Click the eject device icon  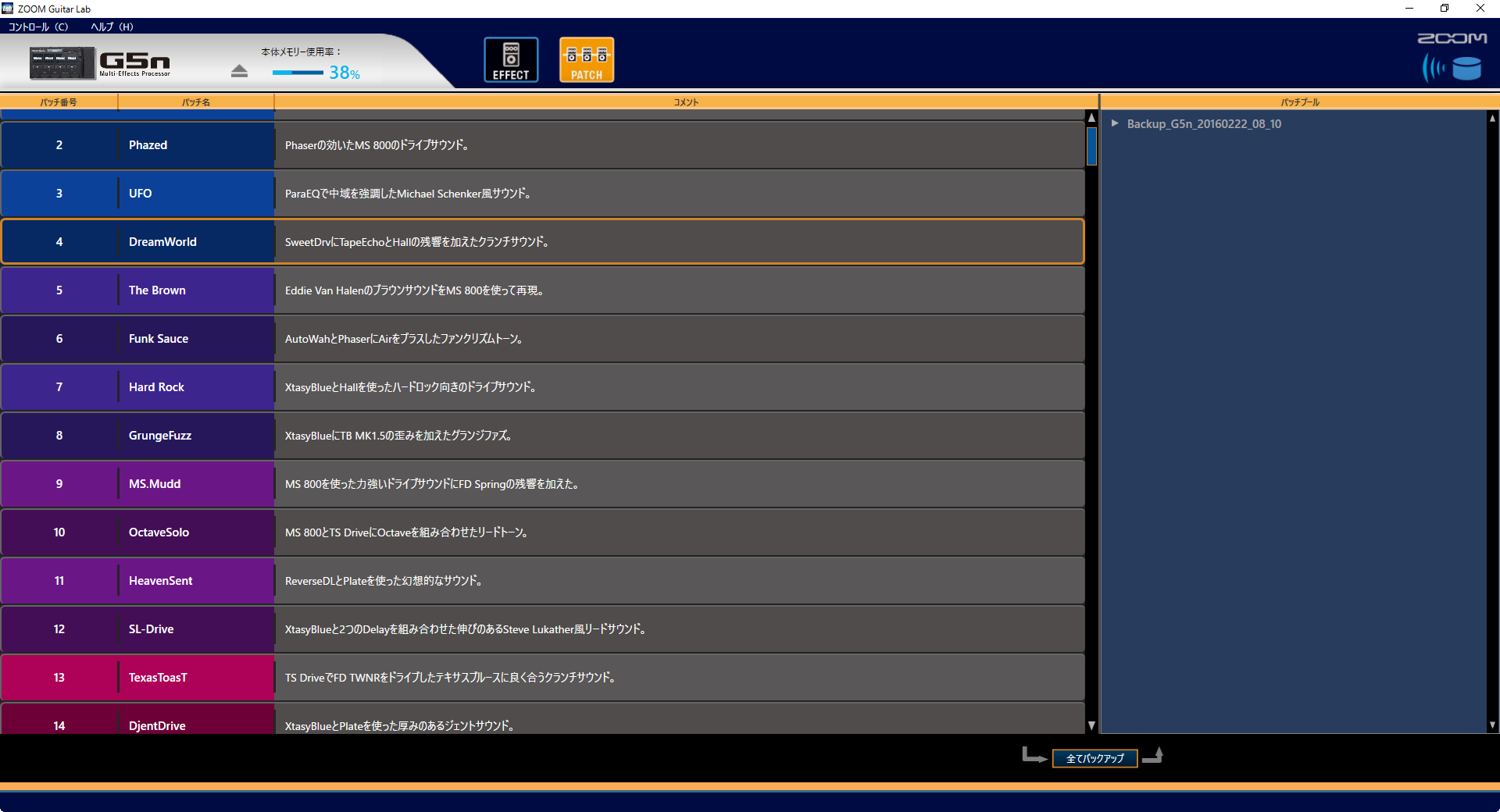[x=239, y=71]
